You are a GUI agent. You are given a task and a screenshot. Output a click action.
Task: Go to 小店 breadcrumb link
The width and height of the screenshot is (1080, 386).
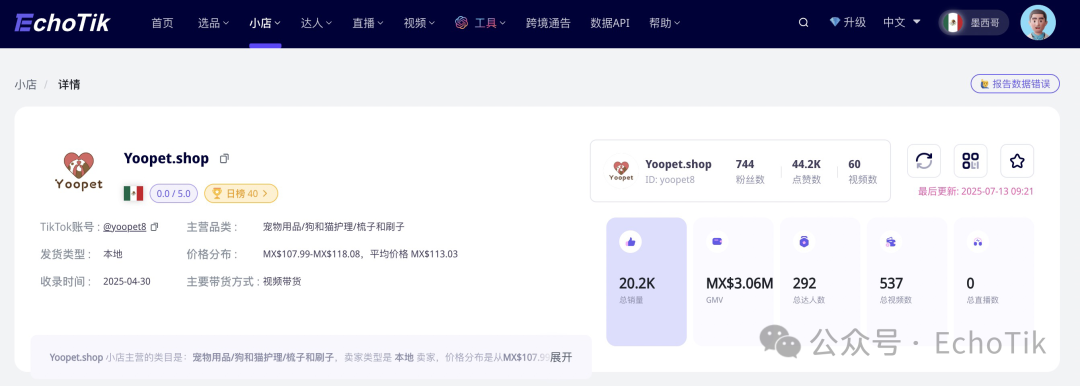25,85
